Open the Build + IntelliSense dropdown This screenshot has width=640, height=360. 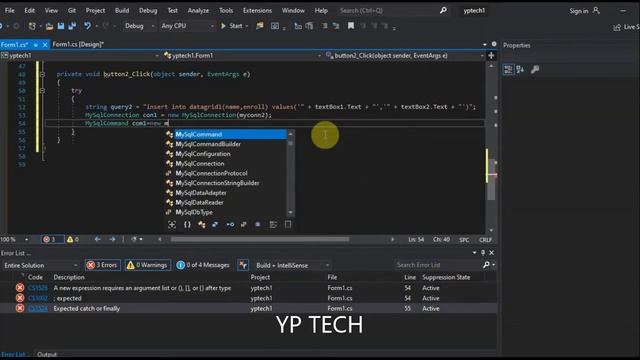292,265
